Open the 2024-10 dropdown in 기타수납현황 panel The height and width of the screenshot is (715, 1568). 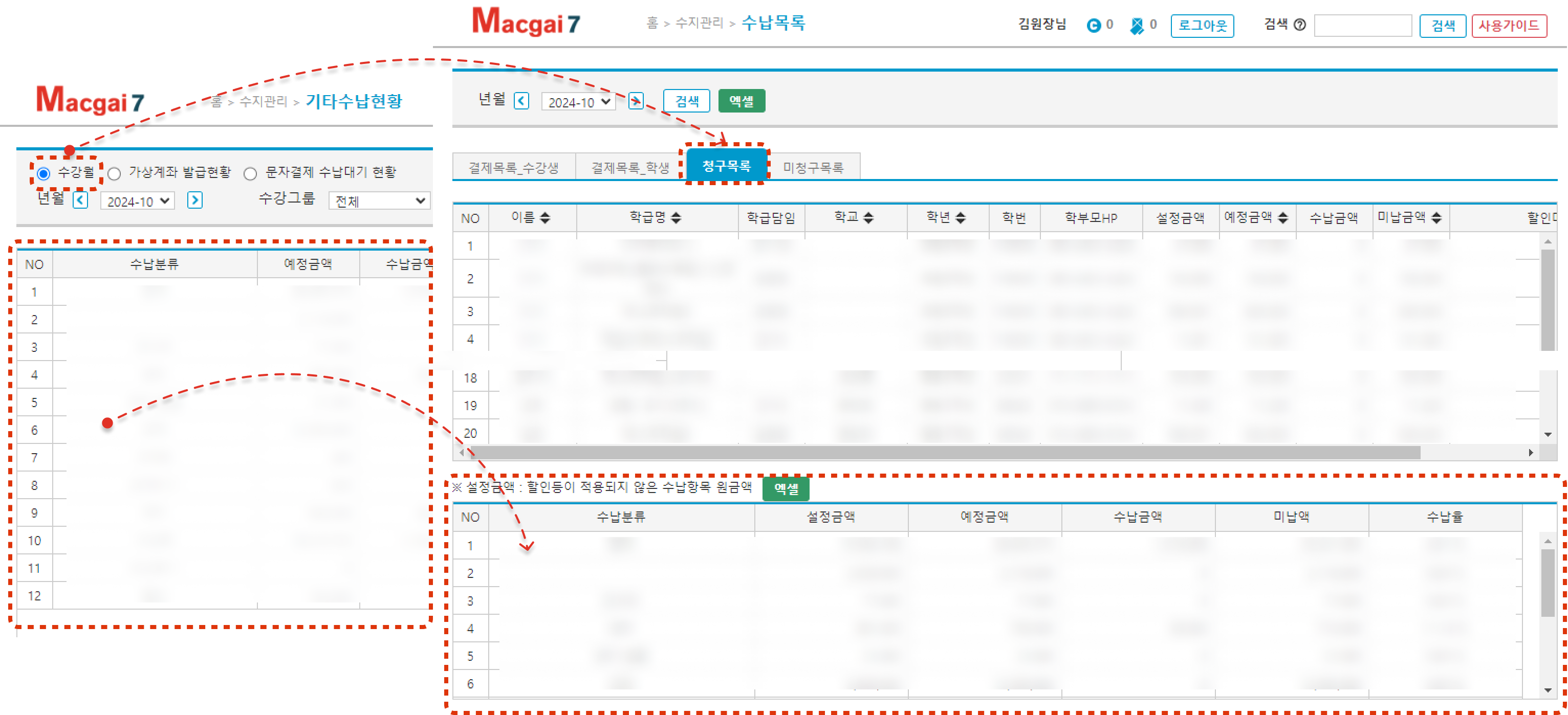[x=138, y=201]
